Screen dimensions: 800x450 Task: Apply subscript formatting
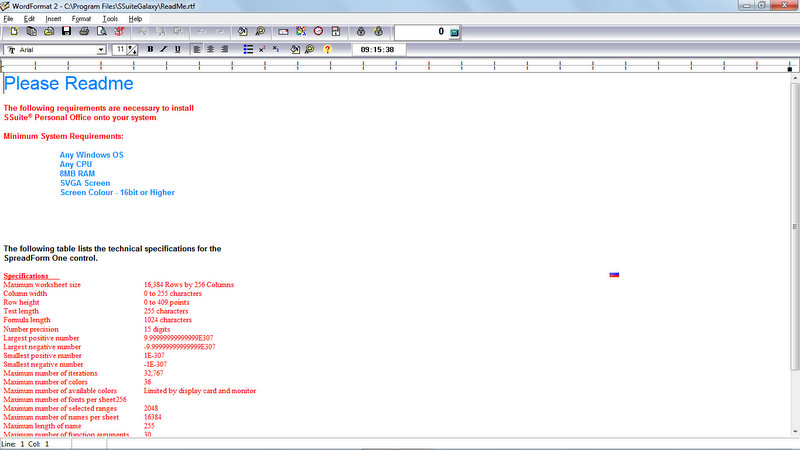276,49
